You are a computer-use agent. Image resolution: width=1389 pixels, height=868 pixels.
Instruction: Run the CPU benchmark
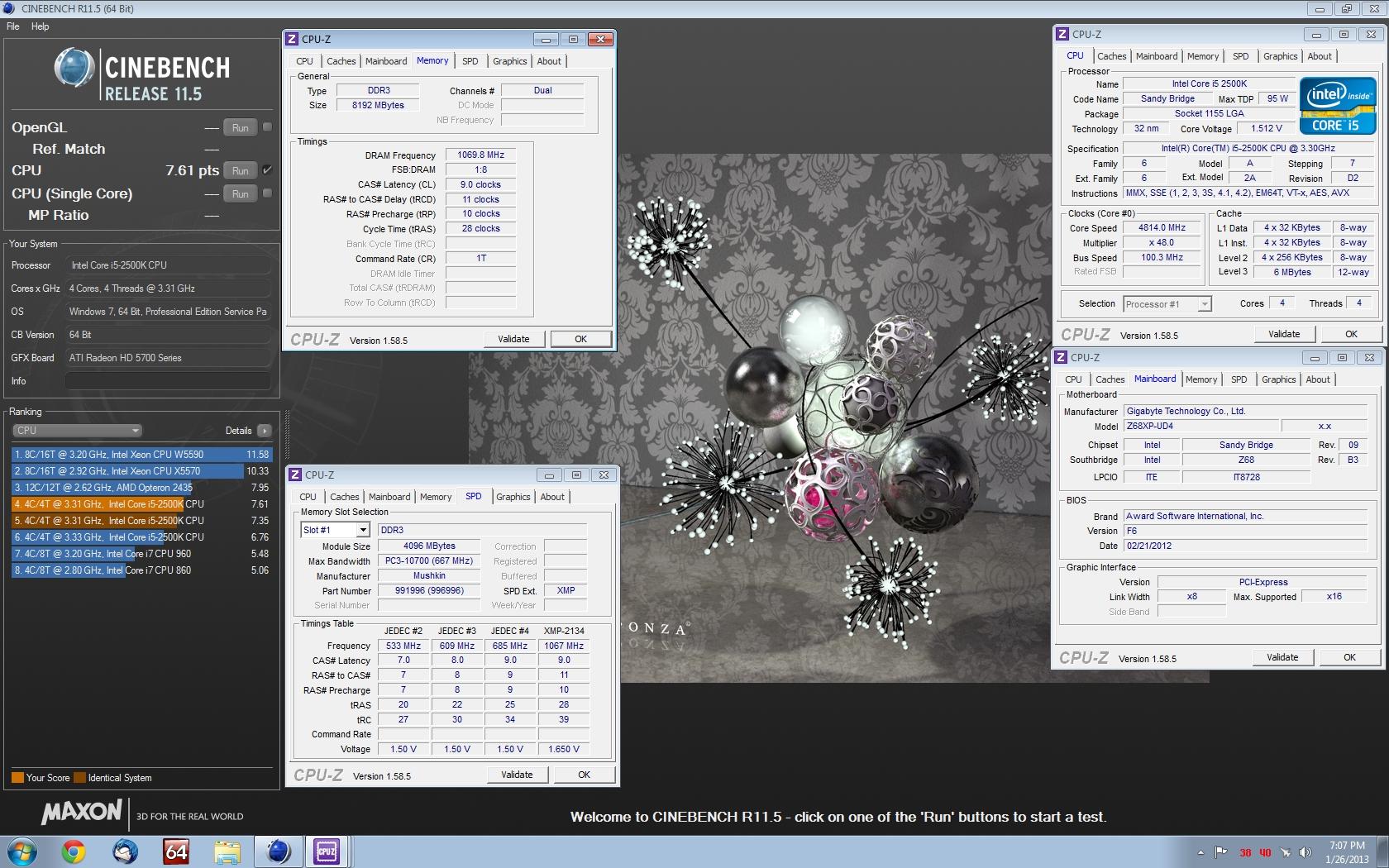click(240, 170)
